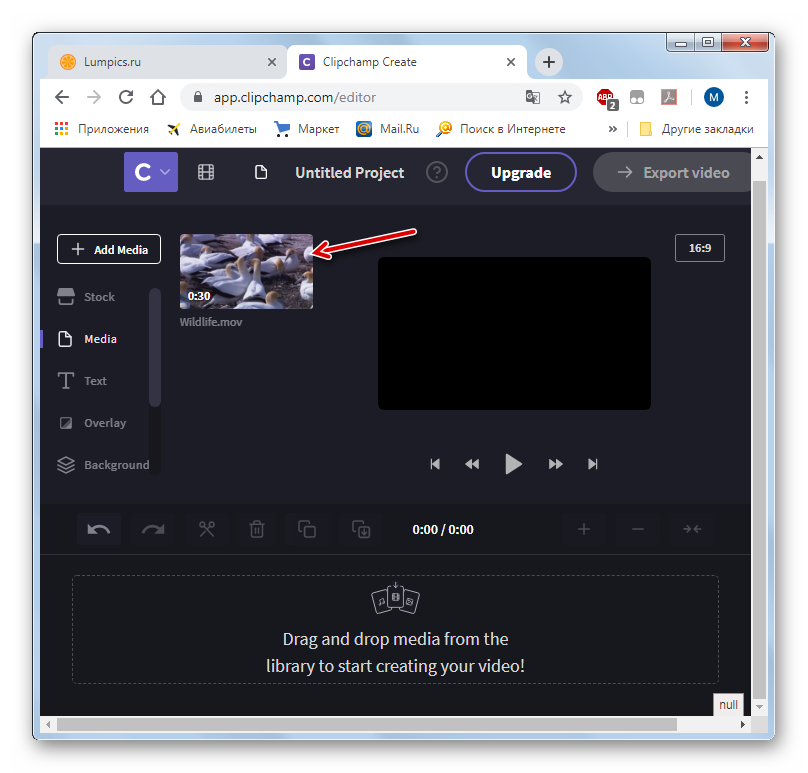Open the Stock section in sidebar
Screen dimensions: 808x773
99,297
